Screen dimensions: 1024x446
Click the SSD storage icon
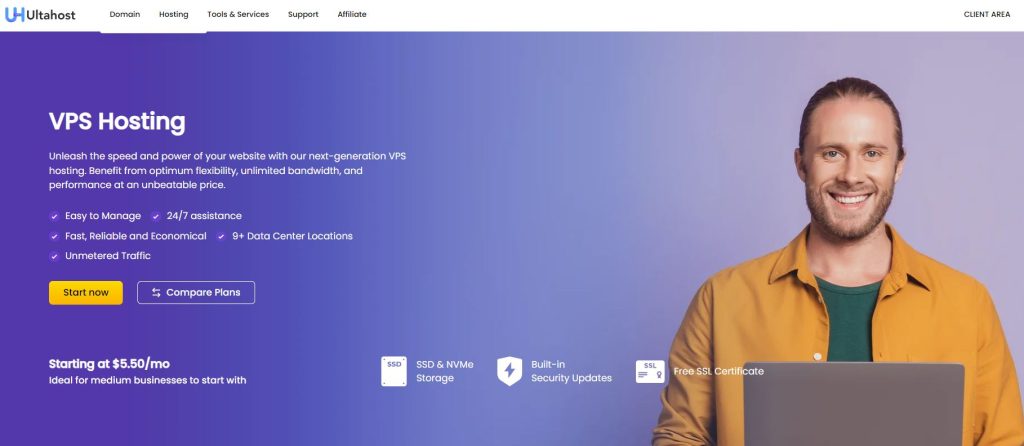click(394, 371)
